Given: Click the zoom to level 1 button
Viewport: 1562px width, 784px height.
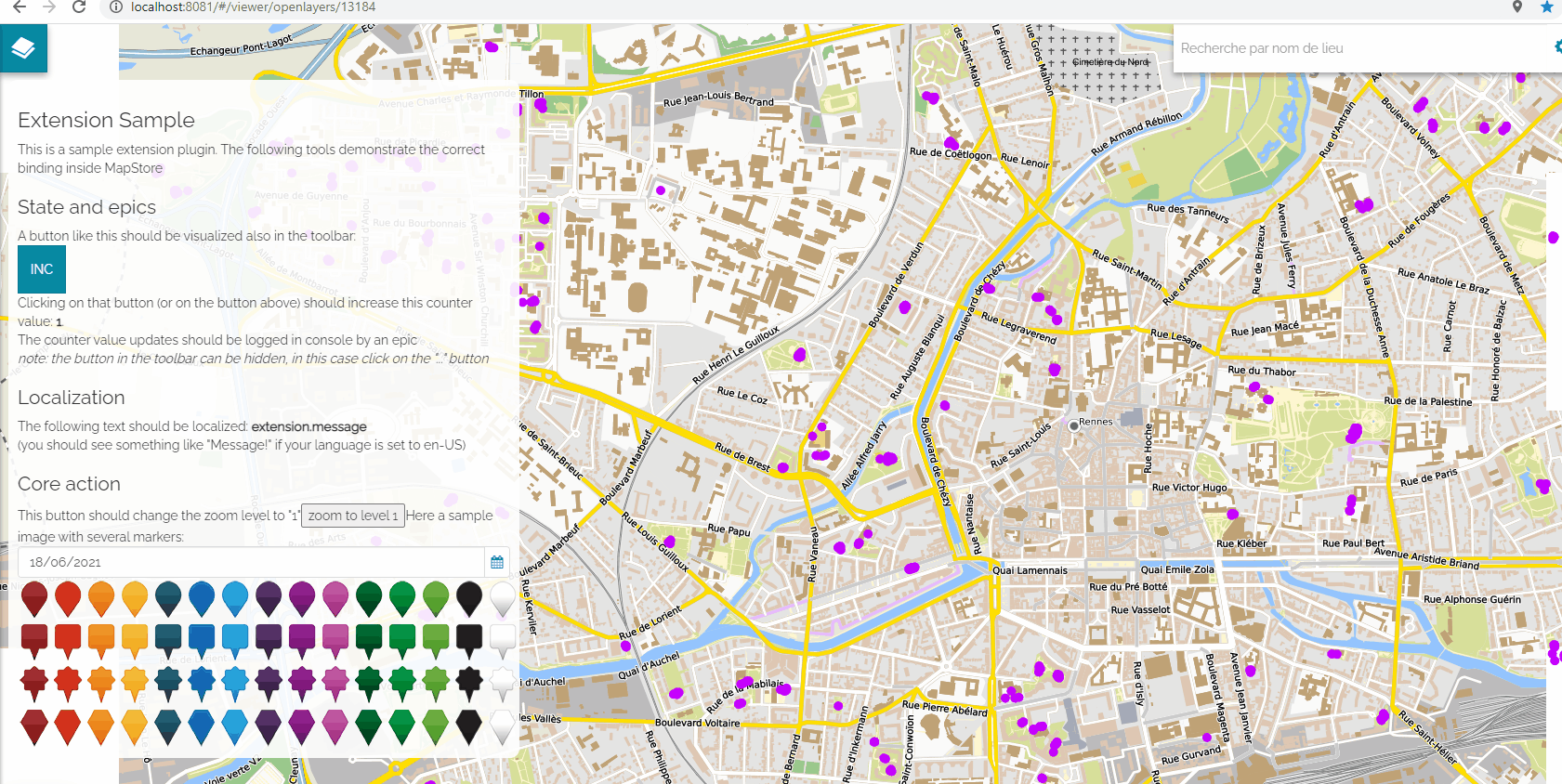Looking at the screenshot, I should pyautogui.click(x=353, y=516).
